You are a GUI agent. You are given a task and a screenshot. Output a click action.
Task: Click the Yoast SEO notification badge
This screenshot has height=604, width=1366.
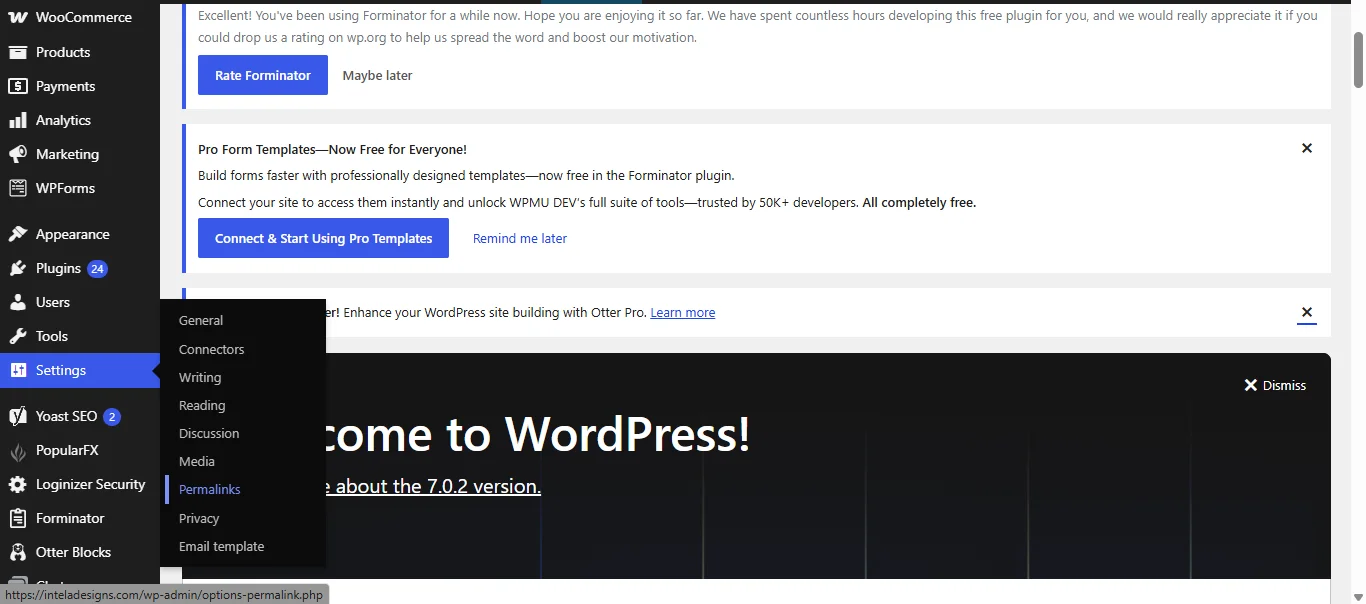(x=112, y=416)
